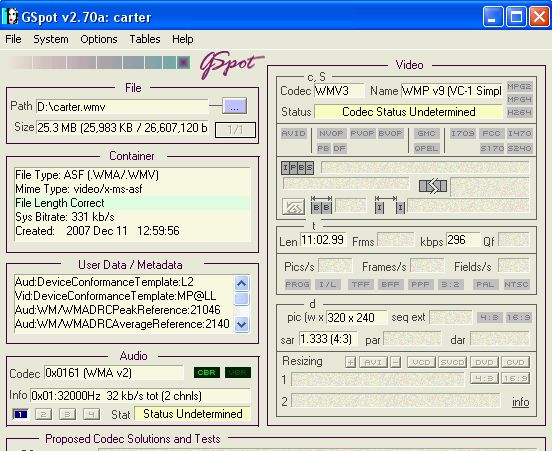
Task: Click the MPG2 indicator
Action: point(519,87)
